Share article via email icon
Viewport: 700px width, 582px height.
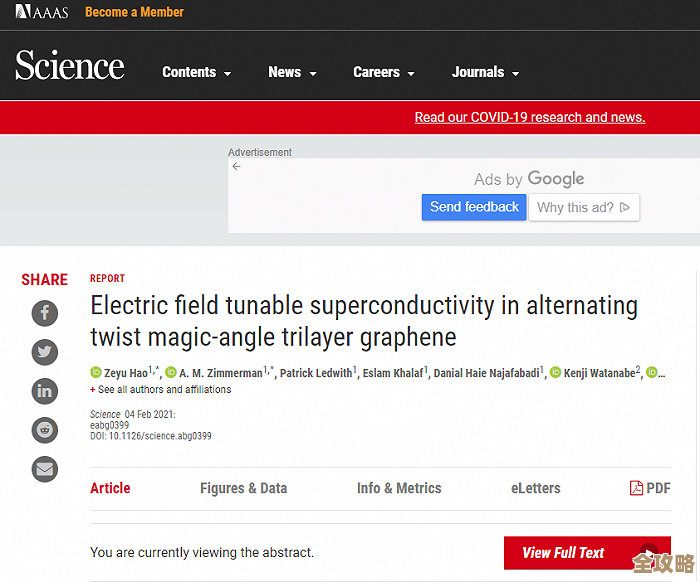coord(45,468)
